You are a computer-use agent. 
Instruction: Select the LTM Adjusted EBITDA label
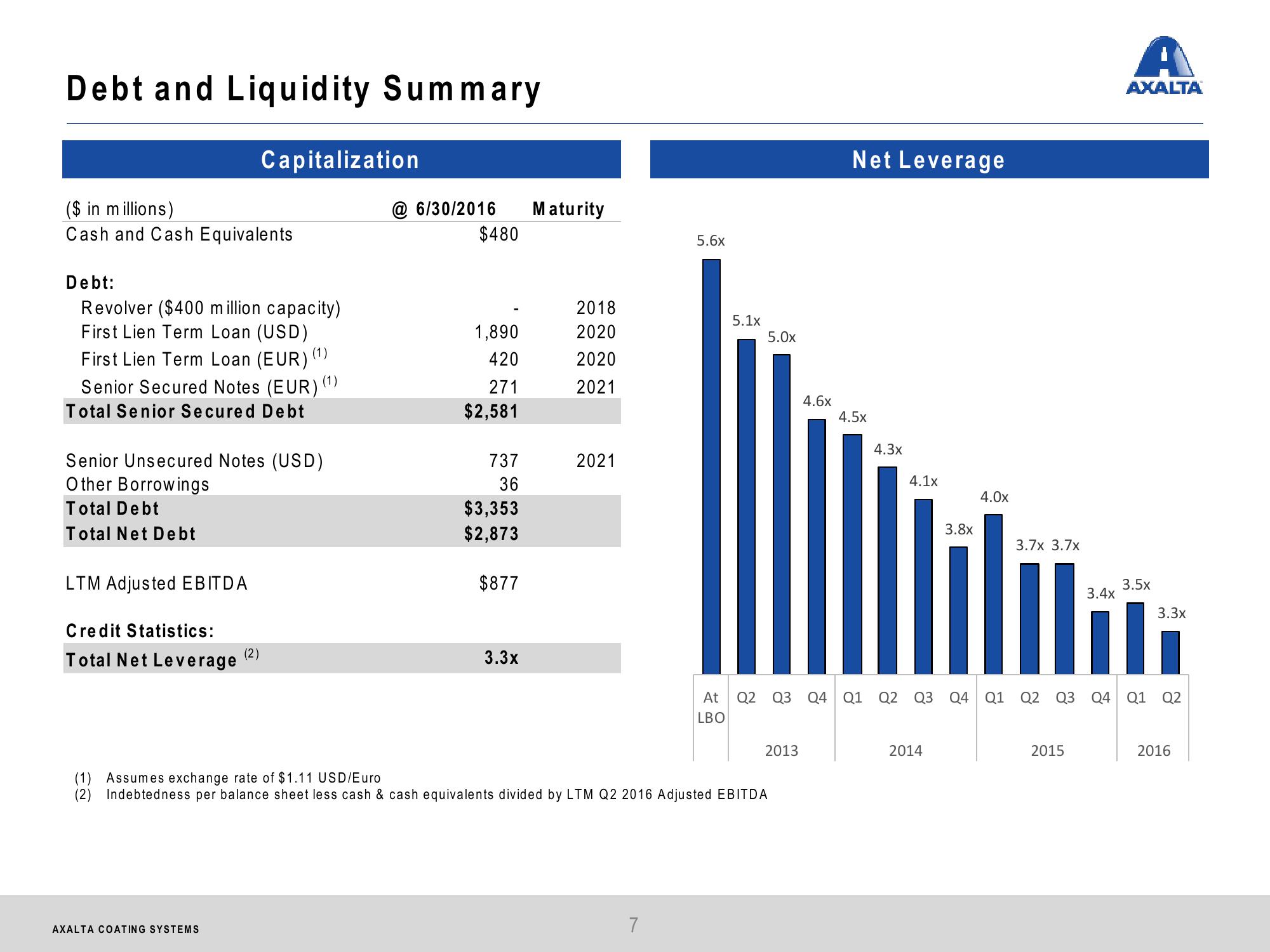click(x=157, y=583)
